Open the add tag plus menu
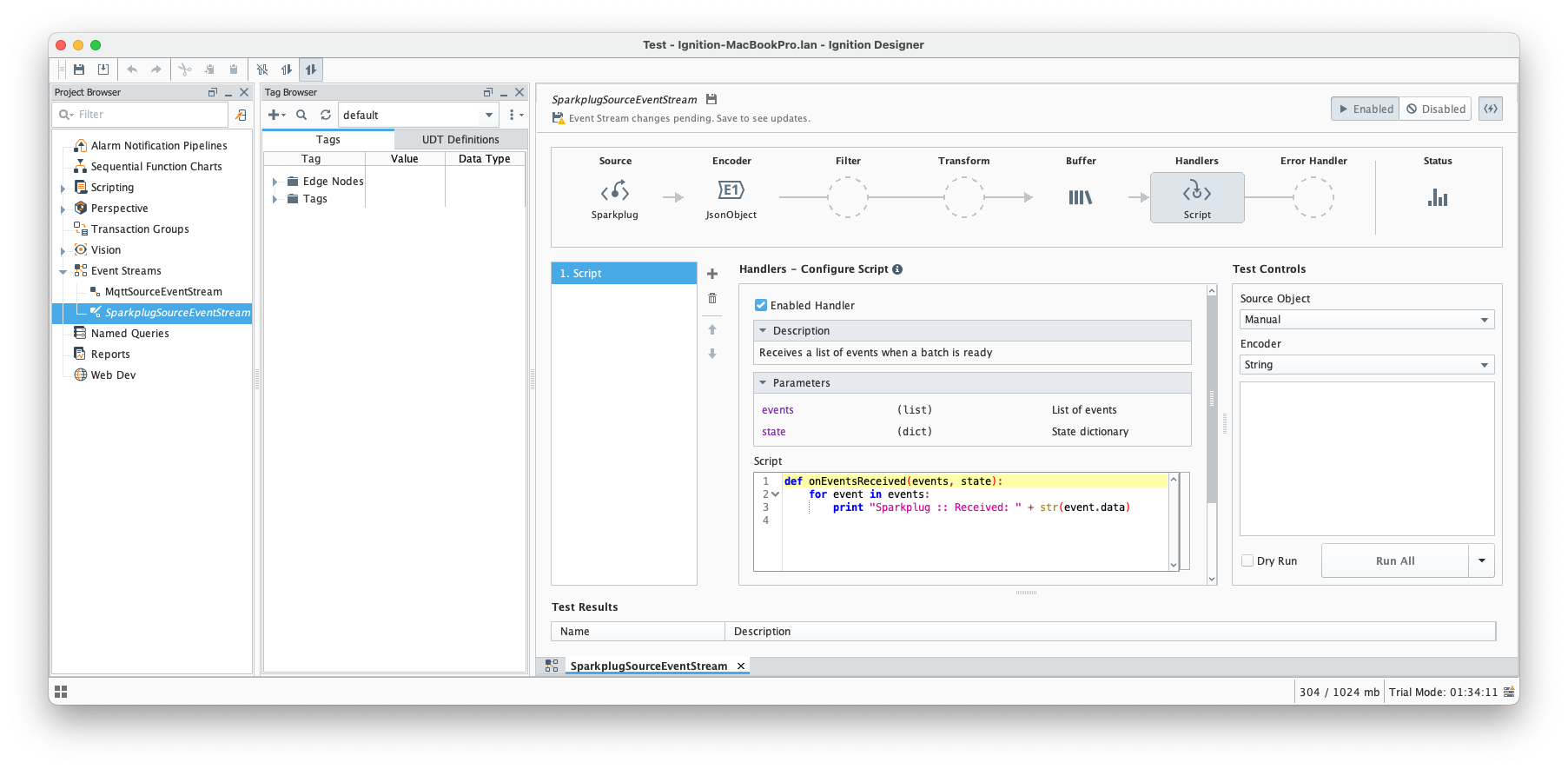Viewport: 1568px width, 769px height. (x=276, y=115)
